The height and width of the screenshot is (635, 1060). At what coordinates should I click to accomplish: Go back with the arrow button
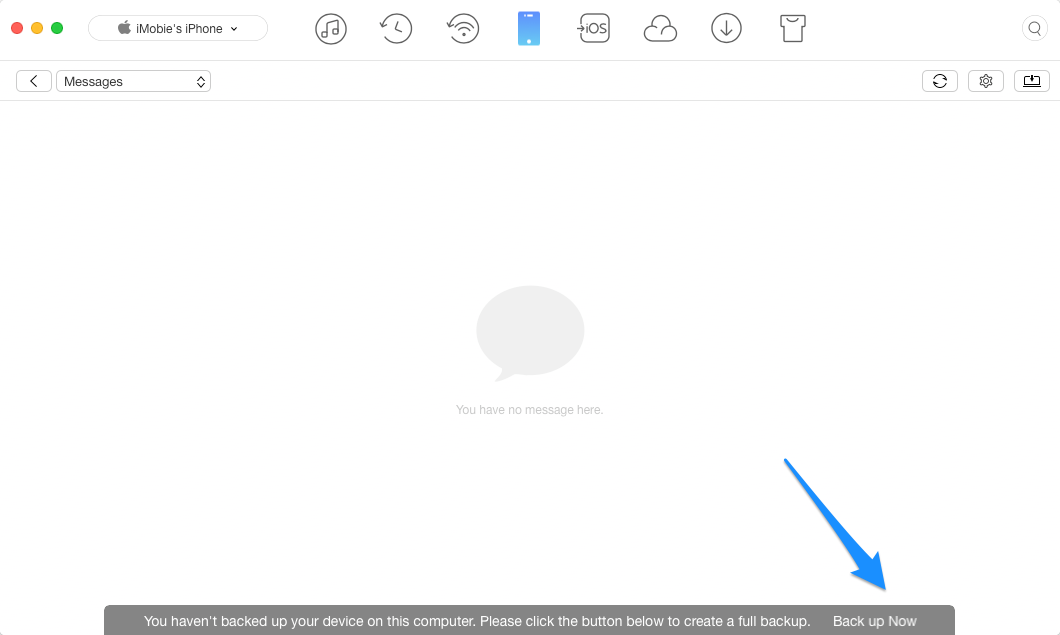coord(34,81)
